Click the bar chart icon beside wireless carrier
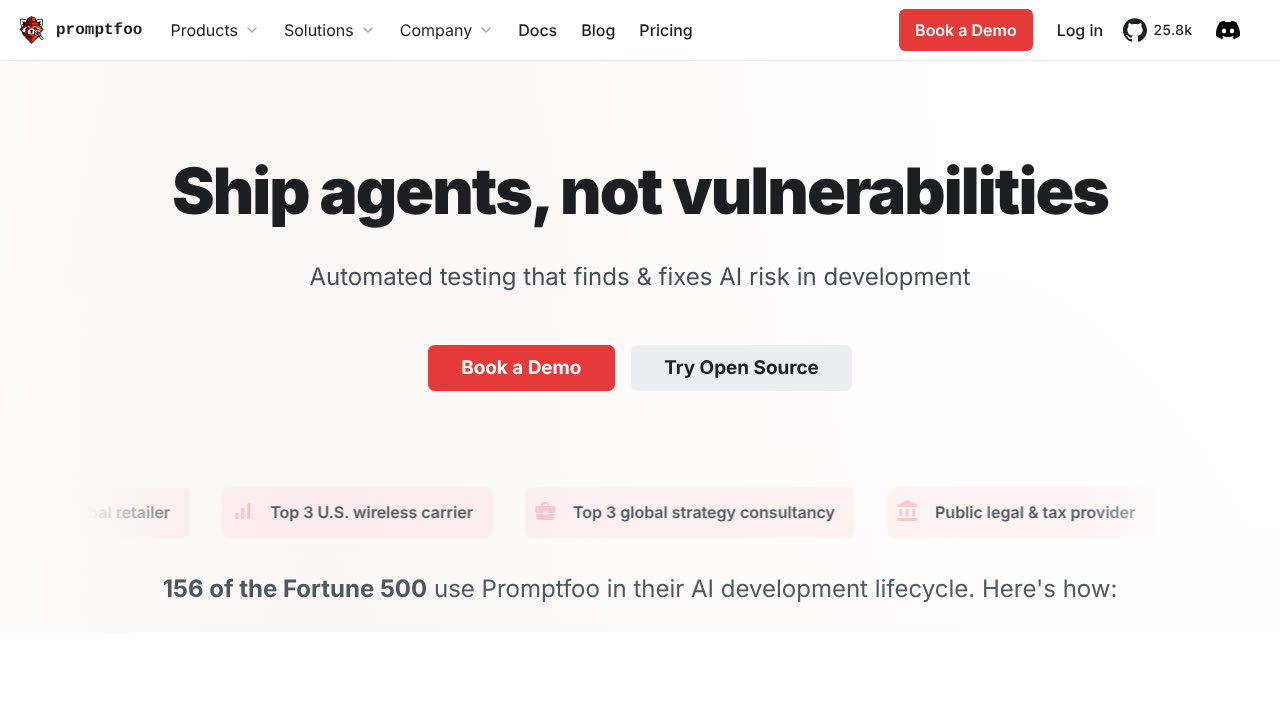Screen dimensions: 1280x720 (243, 512)
